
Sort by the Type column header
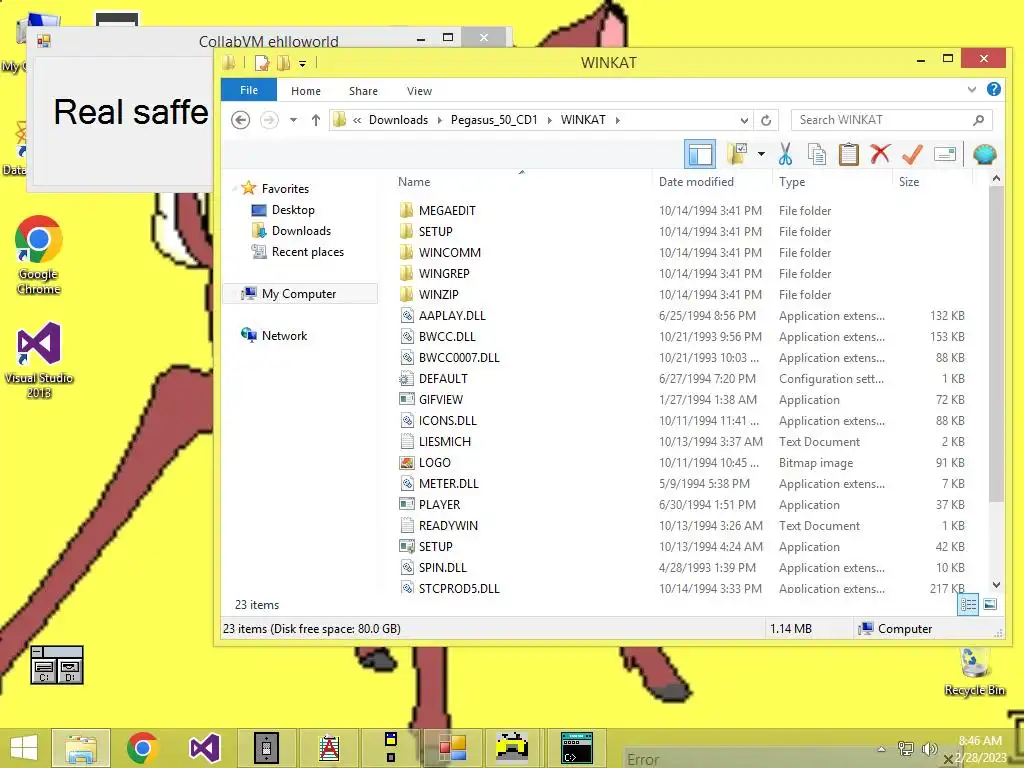tap(792, 182)
